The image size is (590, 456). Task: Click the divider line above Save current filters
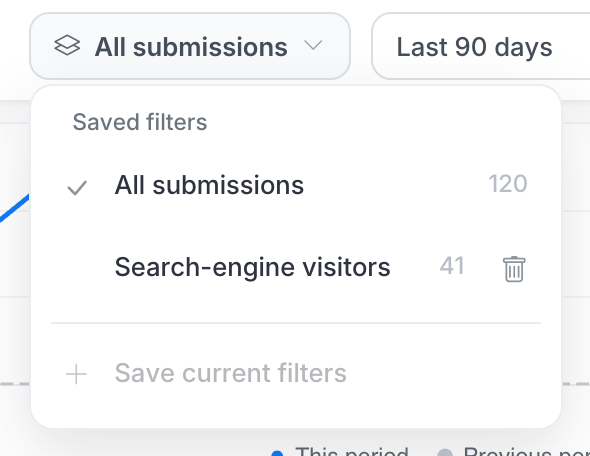tap(296, 323)
